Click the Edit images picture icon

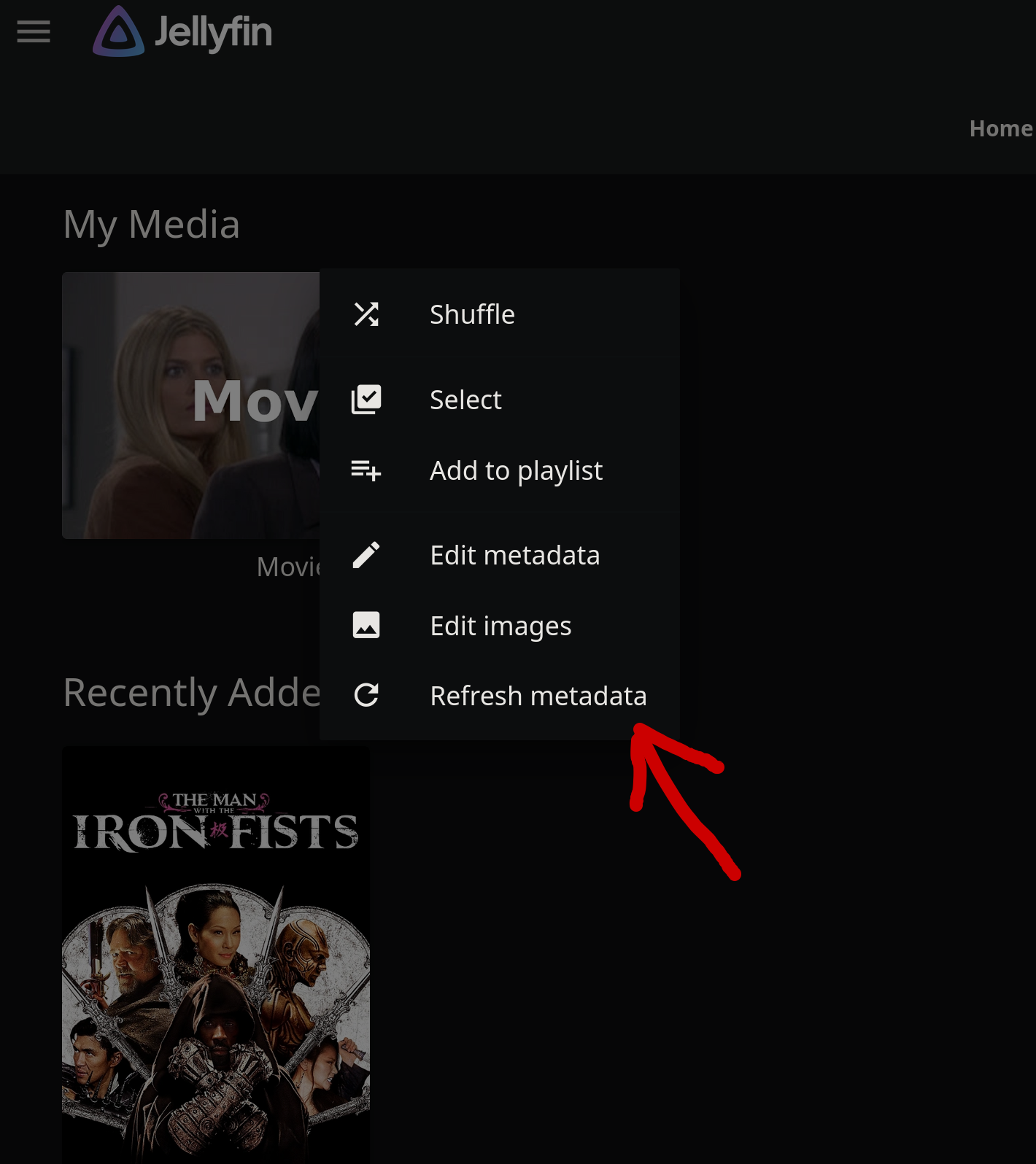[366, 625]
